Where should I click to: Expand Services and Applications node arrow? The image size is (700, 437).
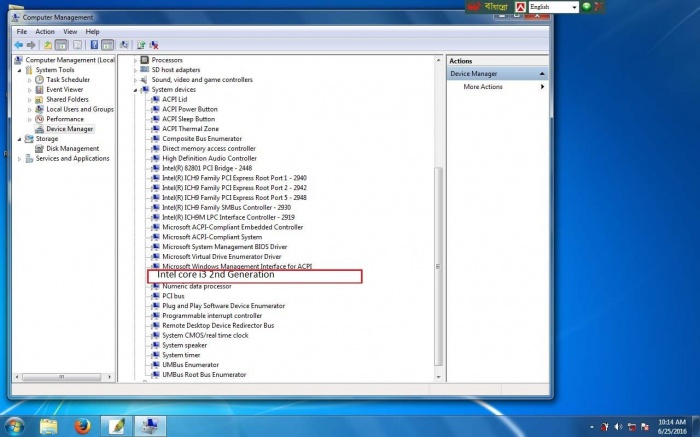[19, 158]
